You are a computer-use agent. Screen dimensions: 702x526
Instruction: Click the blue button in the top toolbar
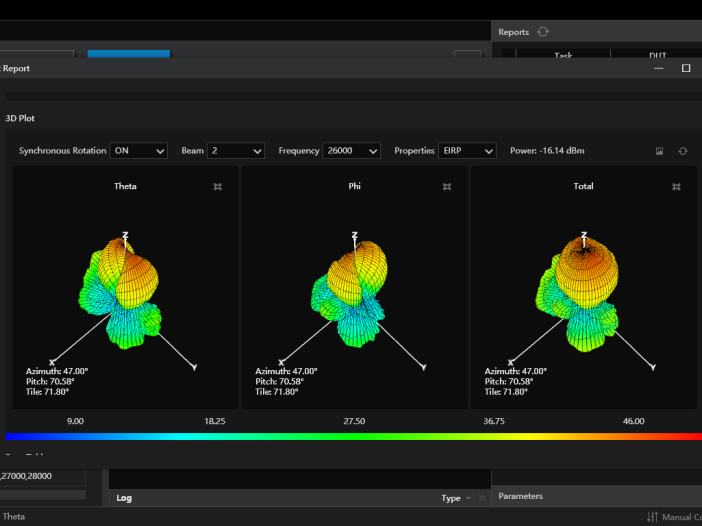coord(129,55)
